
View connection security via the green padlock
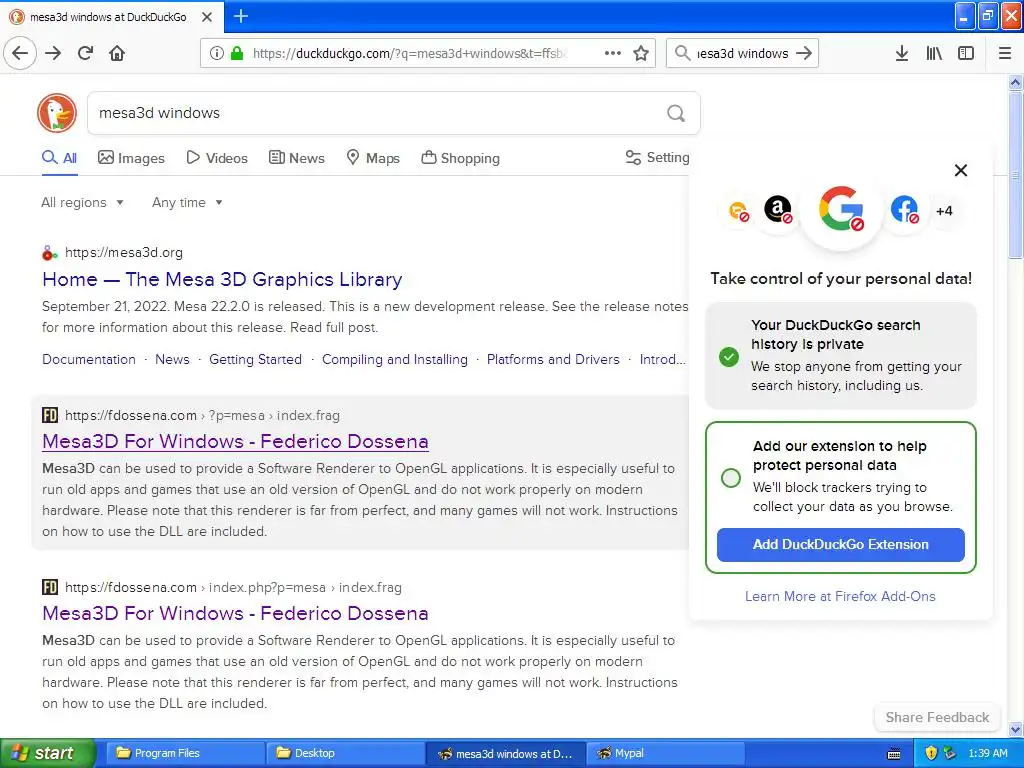237,53
